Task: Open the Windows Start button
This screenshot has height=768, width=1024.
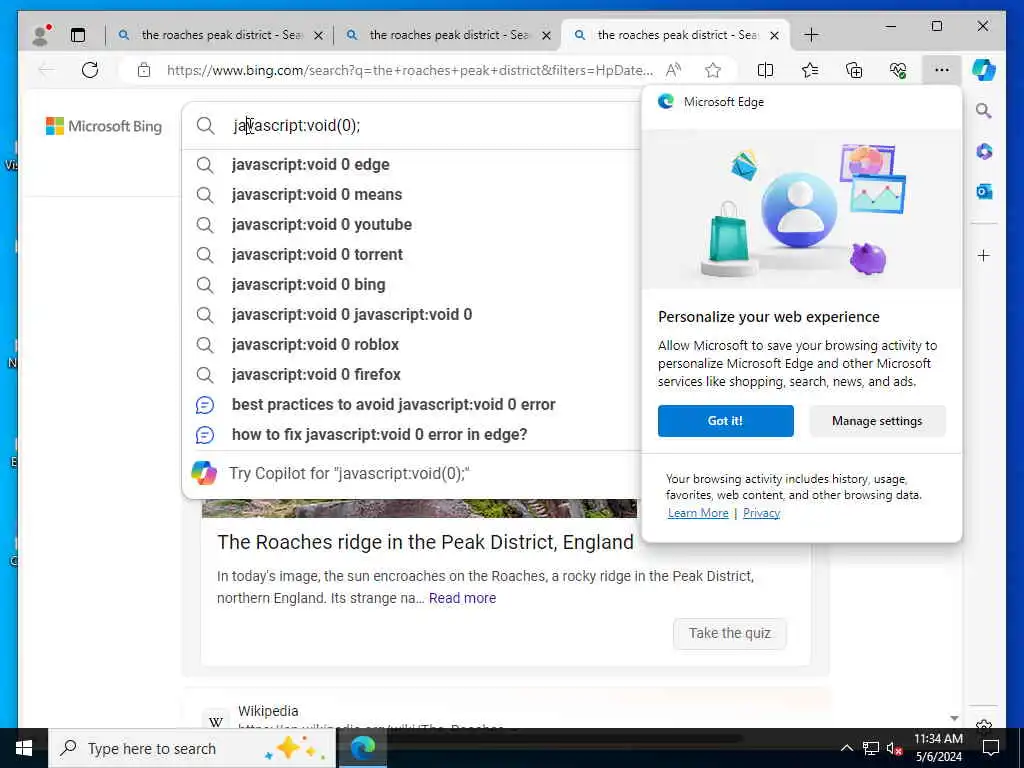Action: click(24, 748)
